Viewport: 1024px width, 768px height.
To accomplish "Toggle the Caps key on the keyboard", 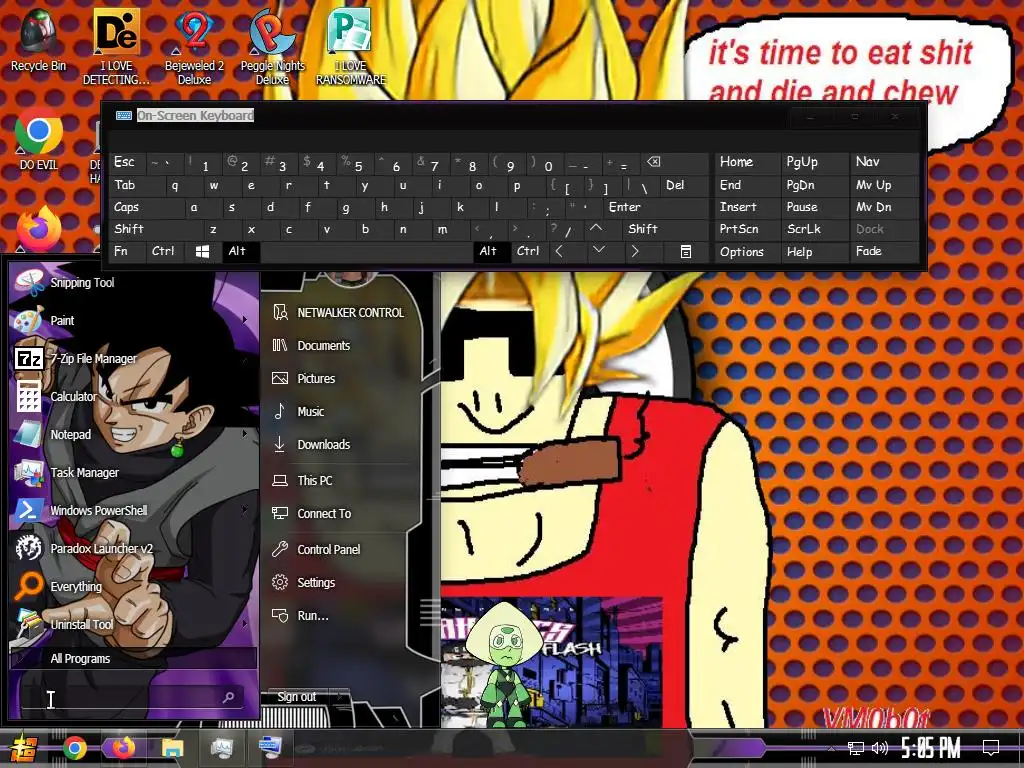I will (x=145, y=207).
